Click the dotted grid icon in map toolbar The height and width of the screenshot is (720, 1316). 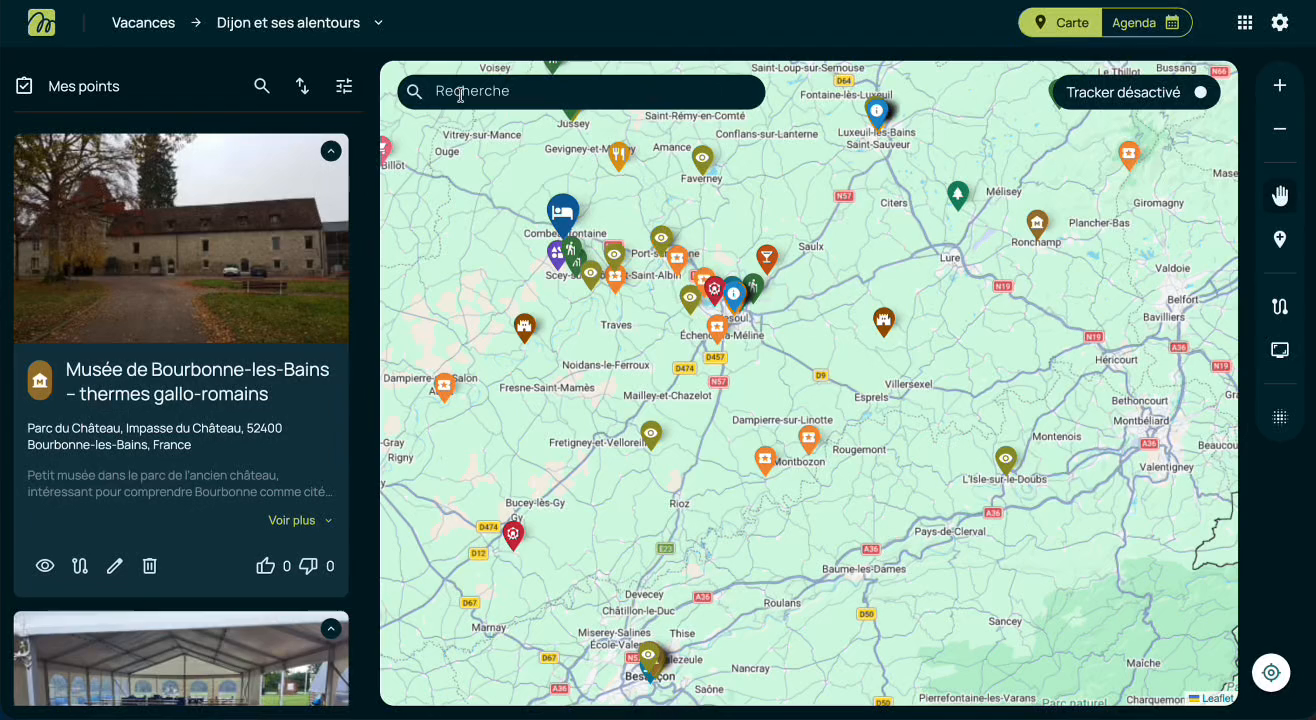(x=1280, y=418)
